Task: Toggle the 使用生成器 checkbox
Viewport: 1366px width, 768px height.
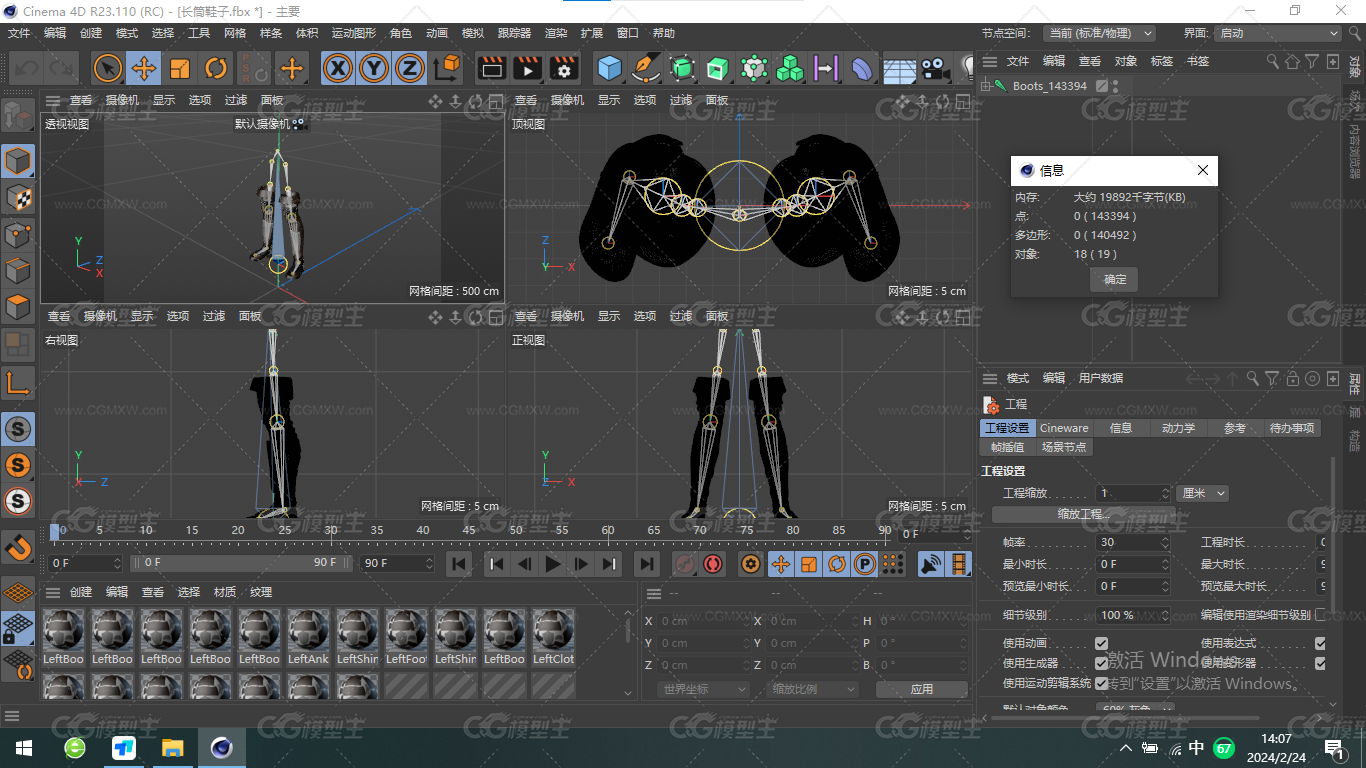Action: pyautogui.click(x=1101, y=663)
